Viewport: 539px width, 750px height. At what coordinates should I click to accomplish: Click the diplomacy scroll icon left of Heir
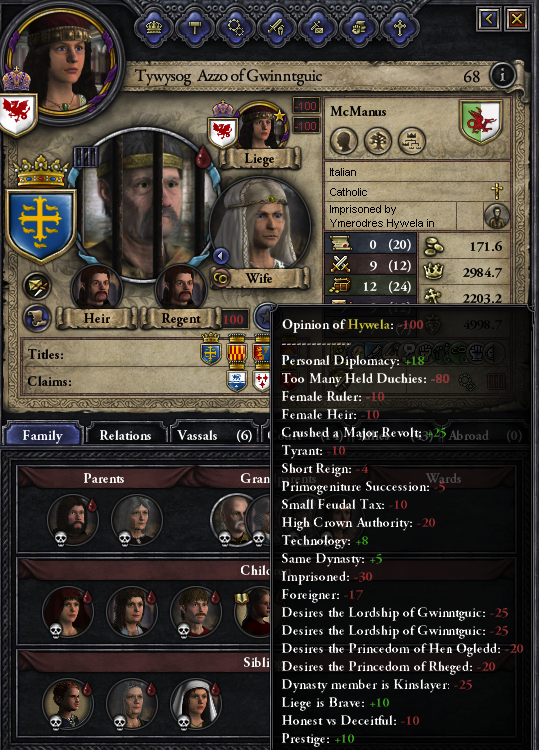(x=36, y=319)
